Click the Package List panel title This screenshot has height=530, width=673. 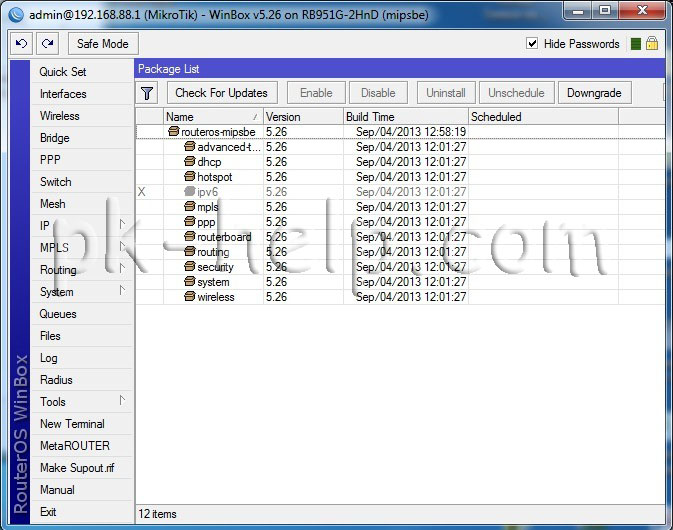click(168, 69)
